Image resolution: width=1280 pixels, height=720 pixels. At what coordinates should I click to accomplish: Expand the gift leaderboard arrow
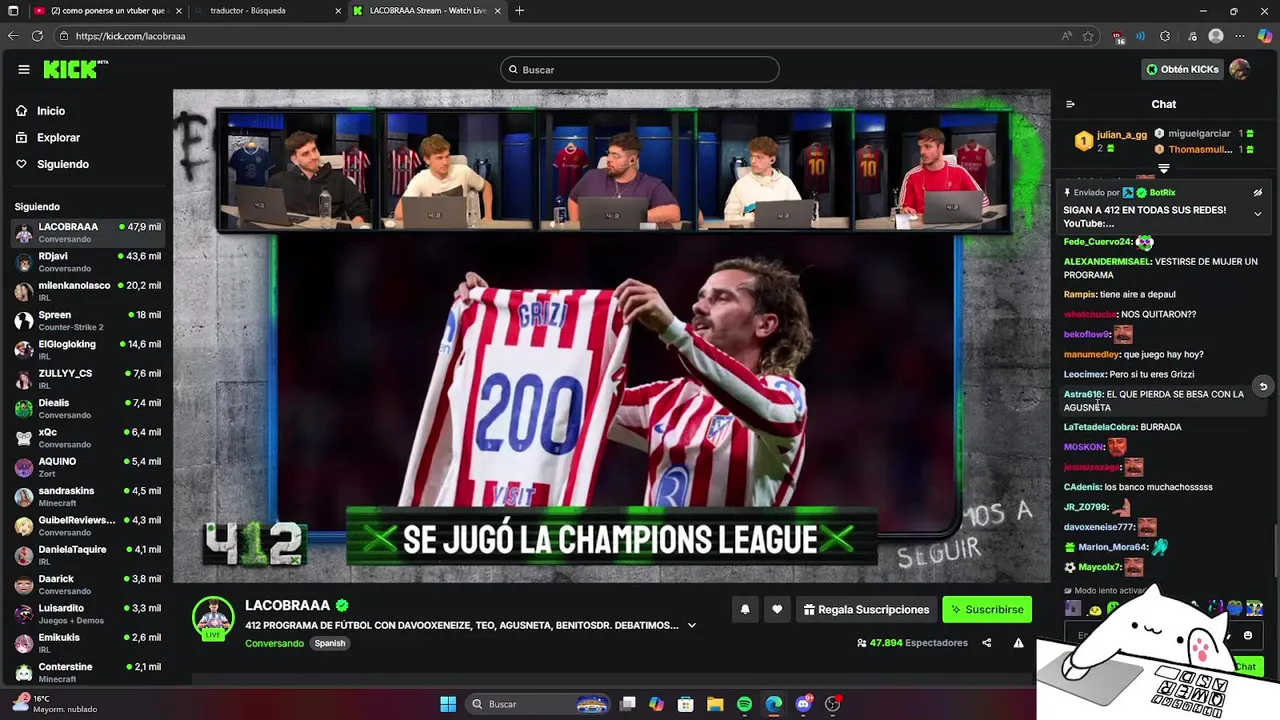coord(1164,169)
